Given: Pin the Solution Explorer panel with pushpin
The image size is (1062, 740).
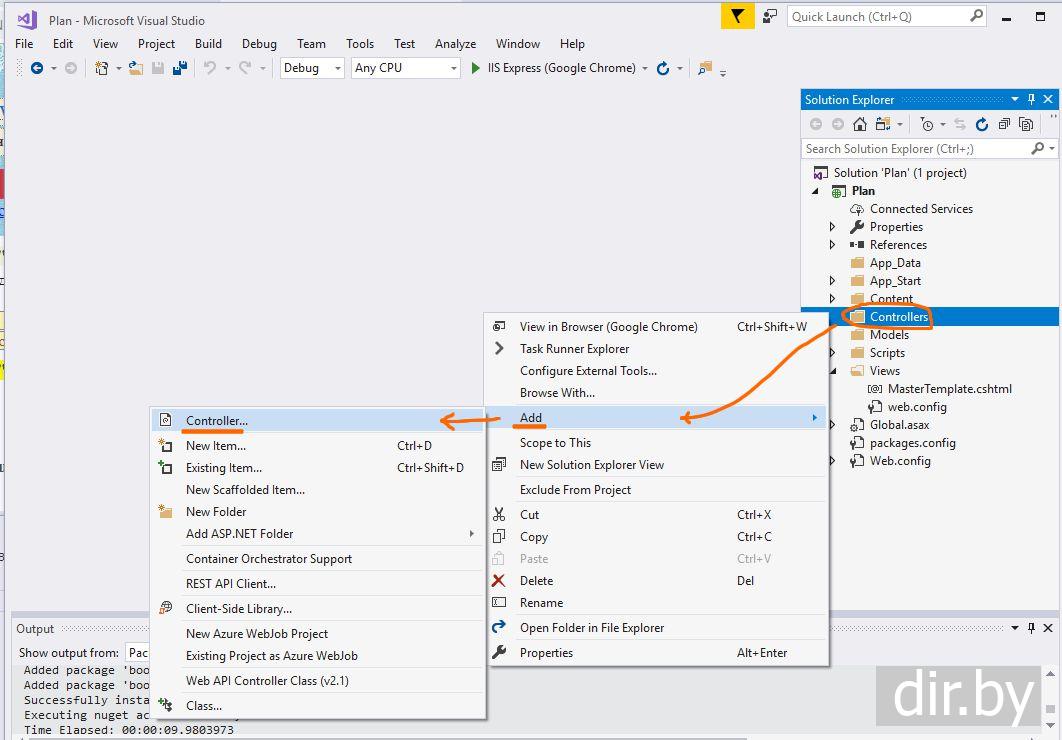Looking at the screenshot, I should (1031, 99).
